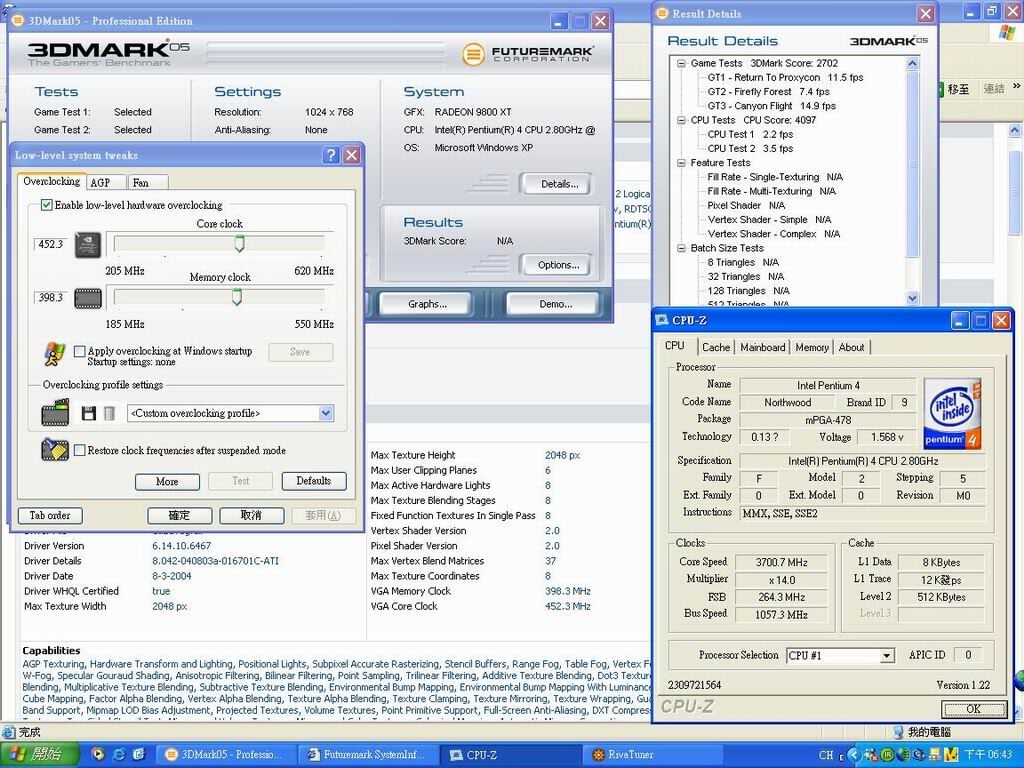Image resolution: width=1024 pixels, height=768 pixels.
Task: Collapse the Game Tests tree node
Action: [x=682, y=63]
